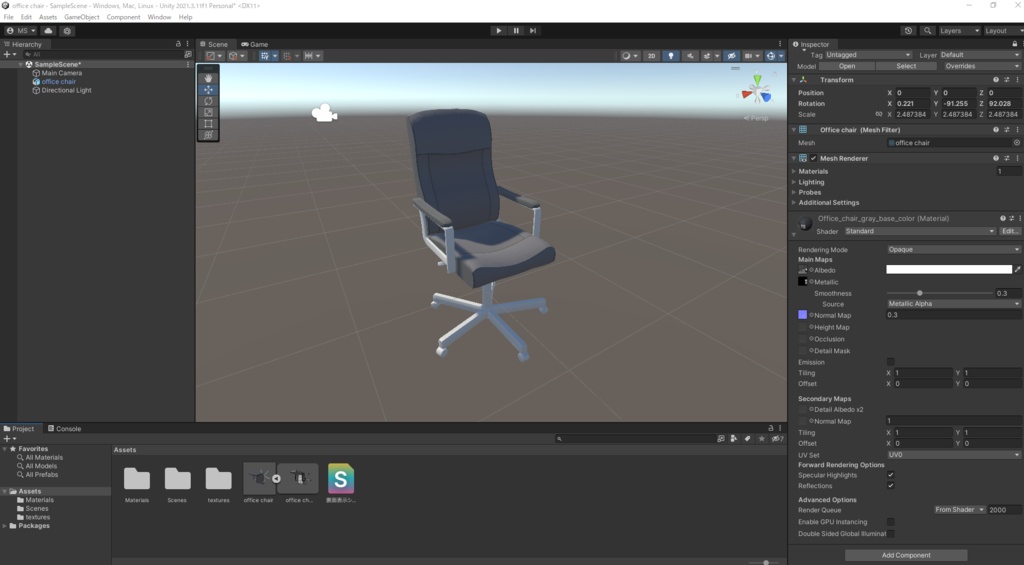Open Mesh Renderer preset icon
Viewport: 1024px width, 565px height.
(x=1006, y=158)
